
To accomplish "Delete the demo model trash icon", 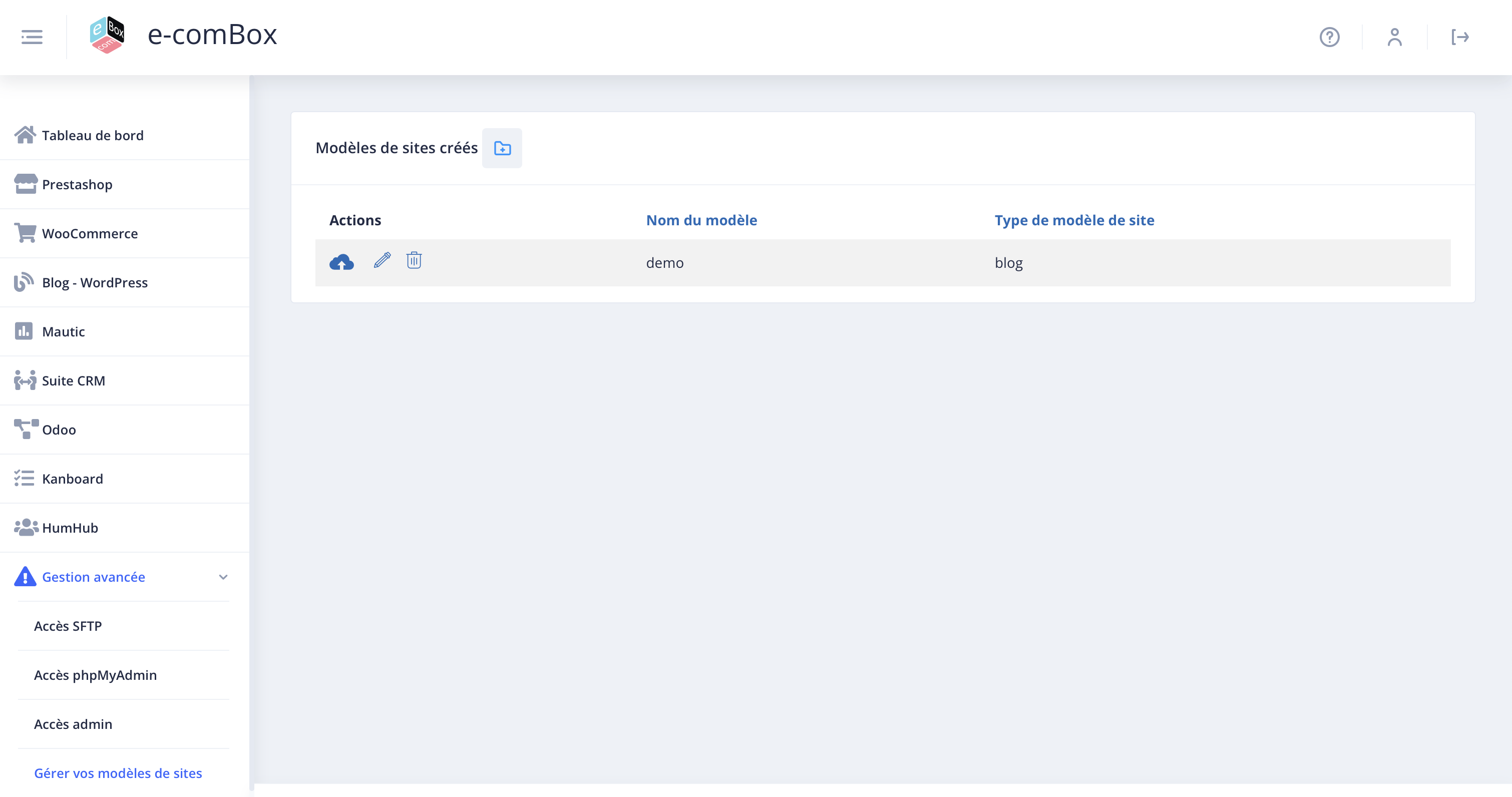I will click(x=414, y=260).
